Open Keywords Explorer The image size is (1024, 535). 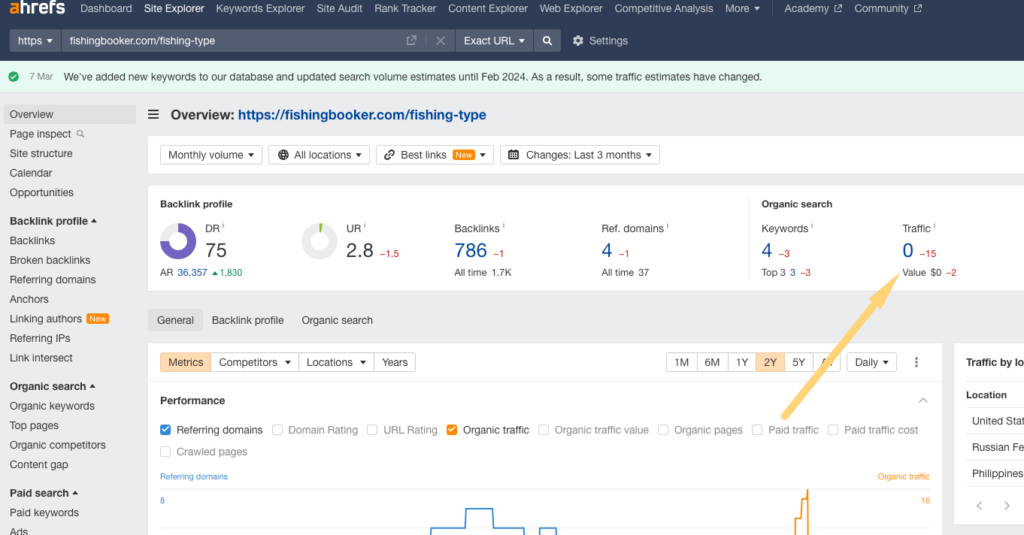[x=260, y=8]
